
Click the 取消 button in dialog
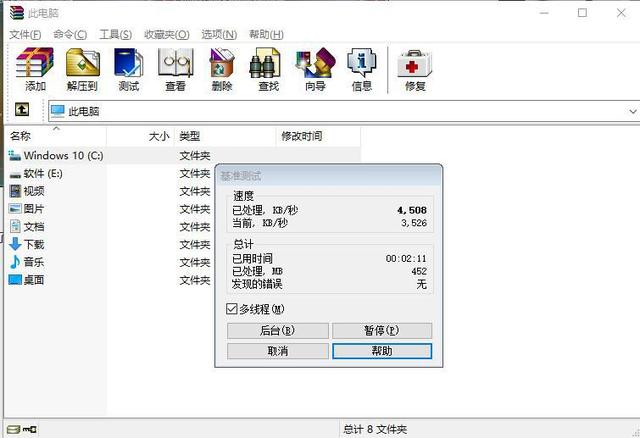(278, 351)
